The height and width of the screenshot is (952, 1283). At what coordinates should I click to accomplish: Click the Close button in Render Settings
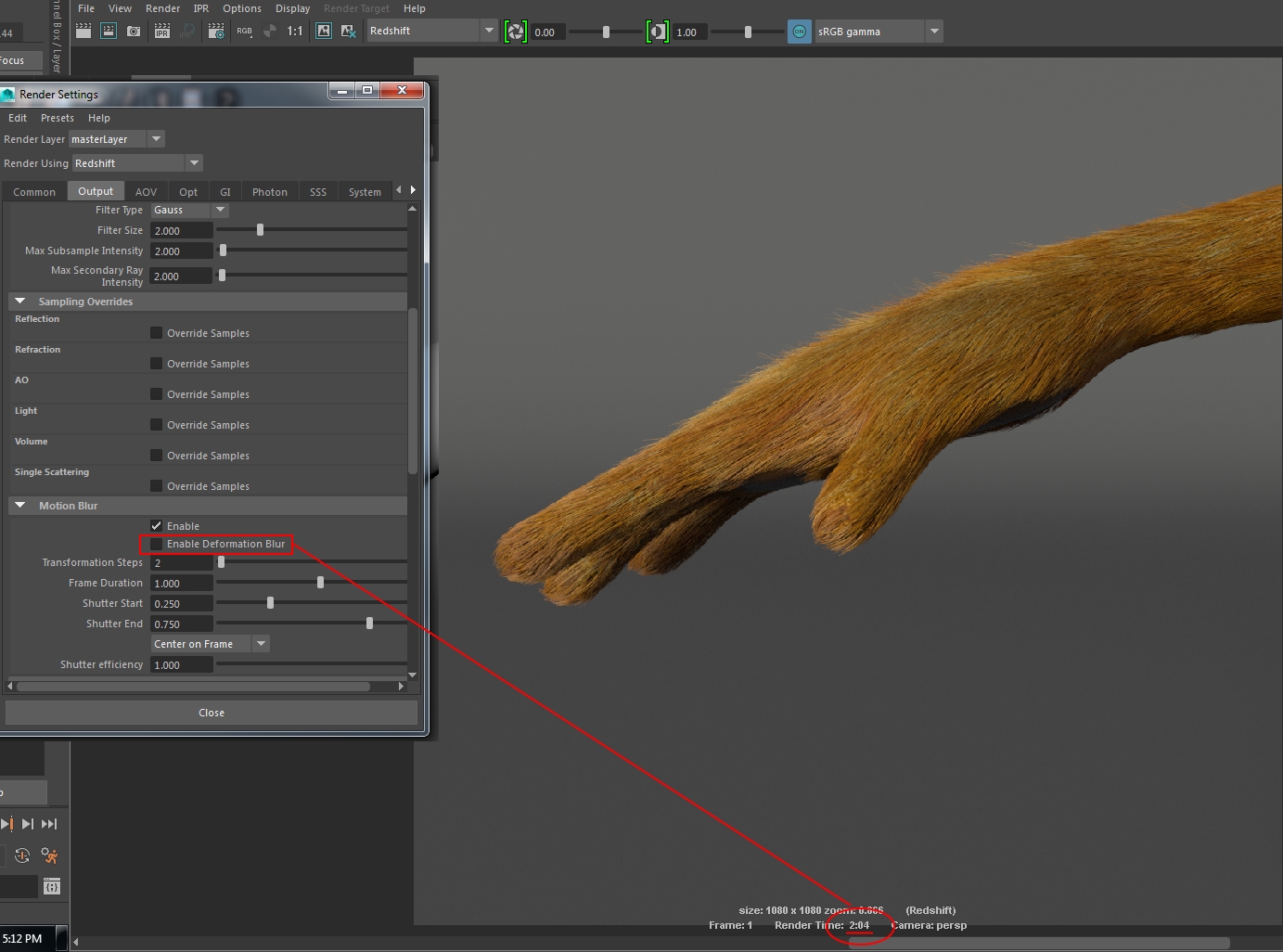point(212,713)
